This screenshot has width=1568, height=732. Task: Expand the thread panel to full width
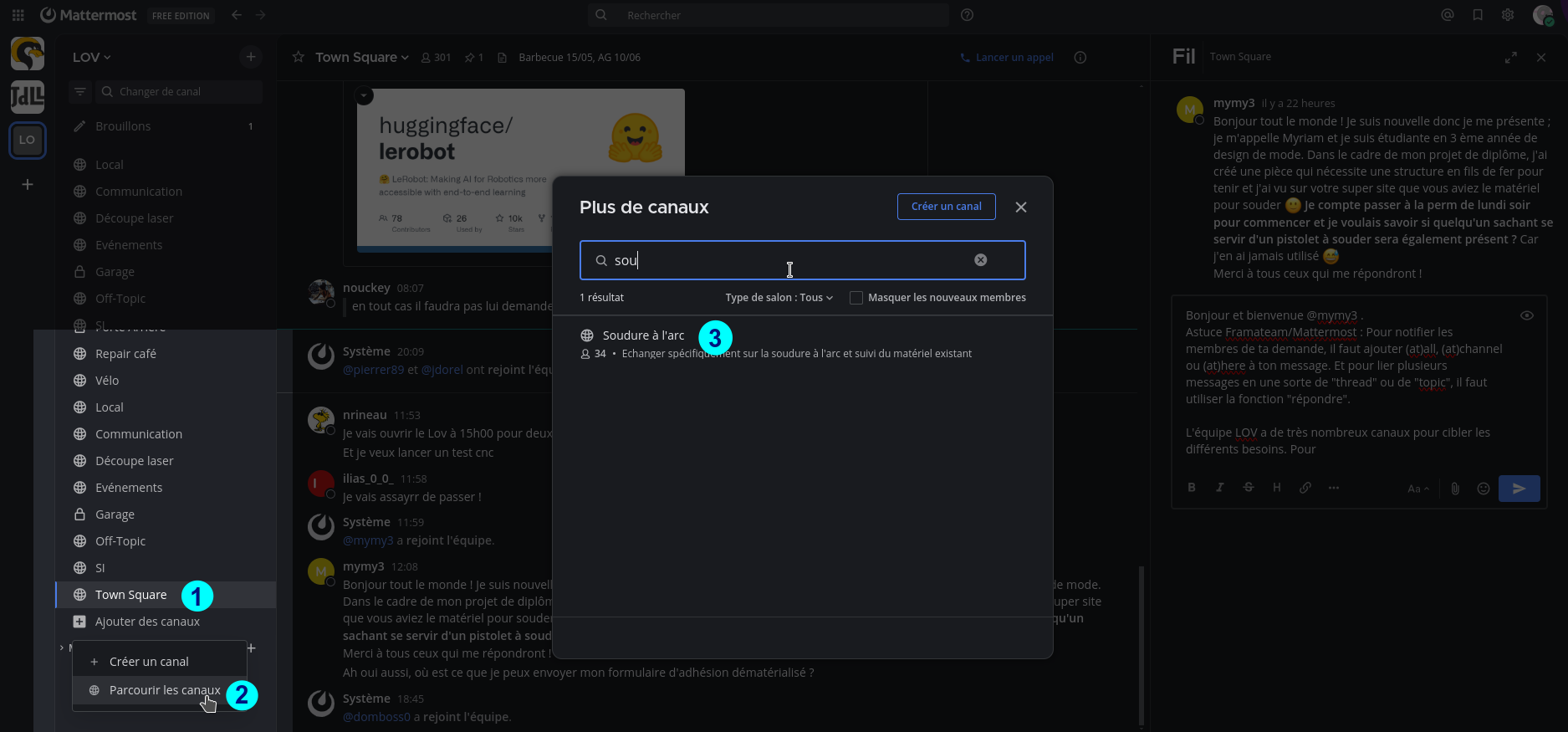click(x=1510, y=58)
